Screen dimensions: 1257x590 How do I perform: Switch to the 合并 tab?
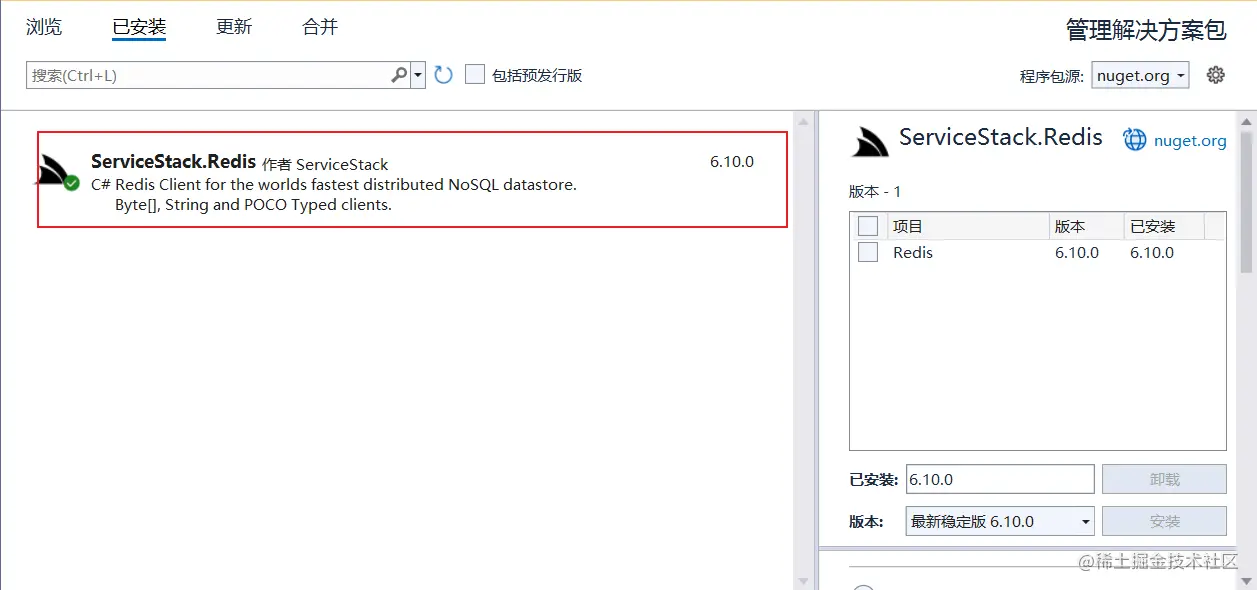point(320,27)
